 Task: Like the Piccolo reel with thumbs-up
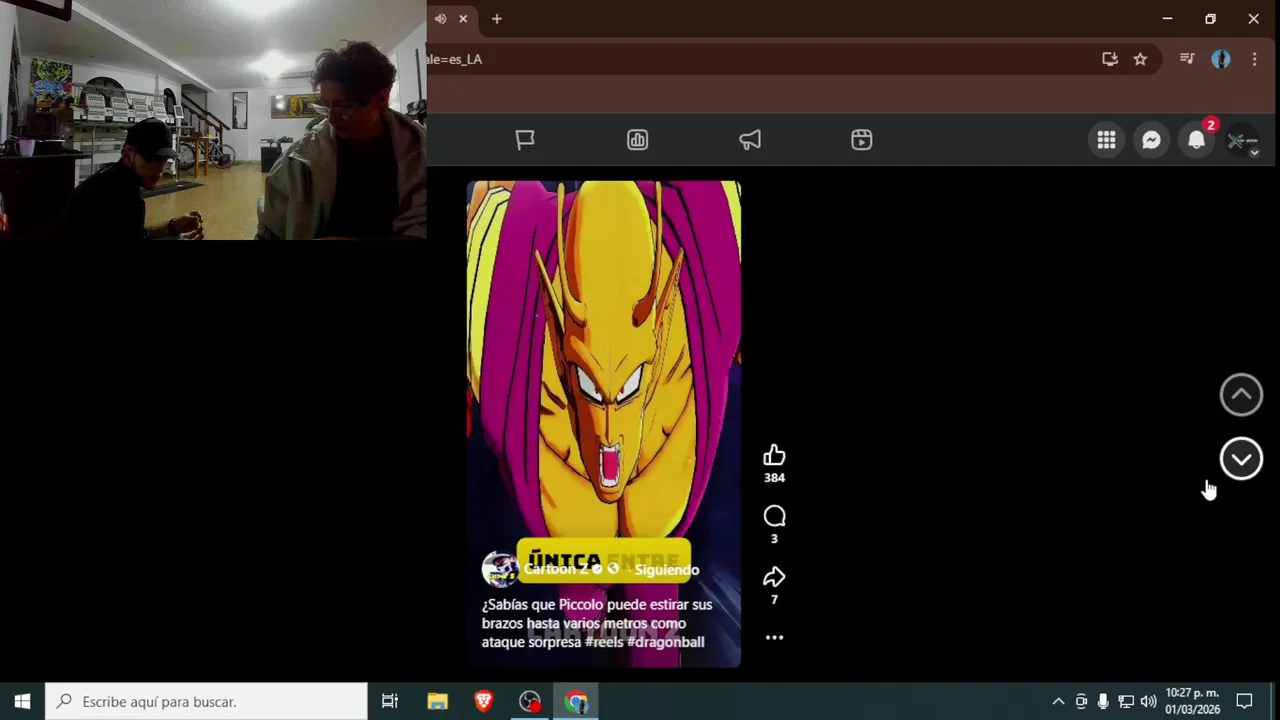pos(774,456)
